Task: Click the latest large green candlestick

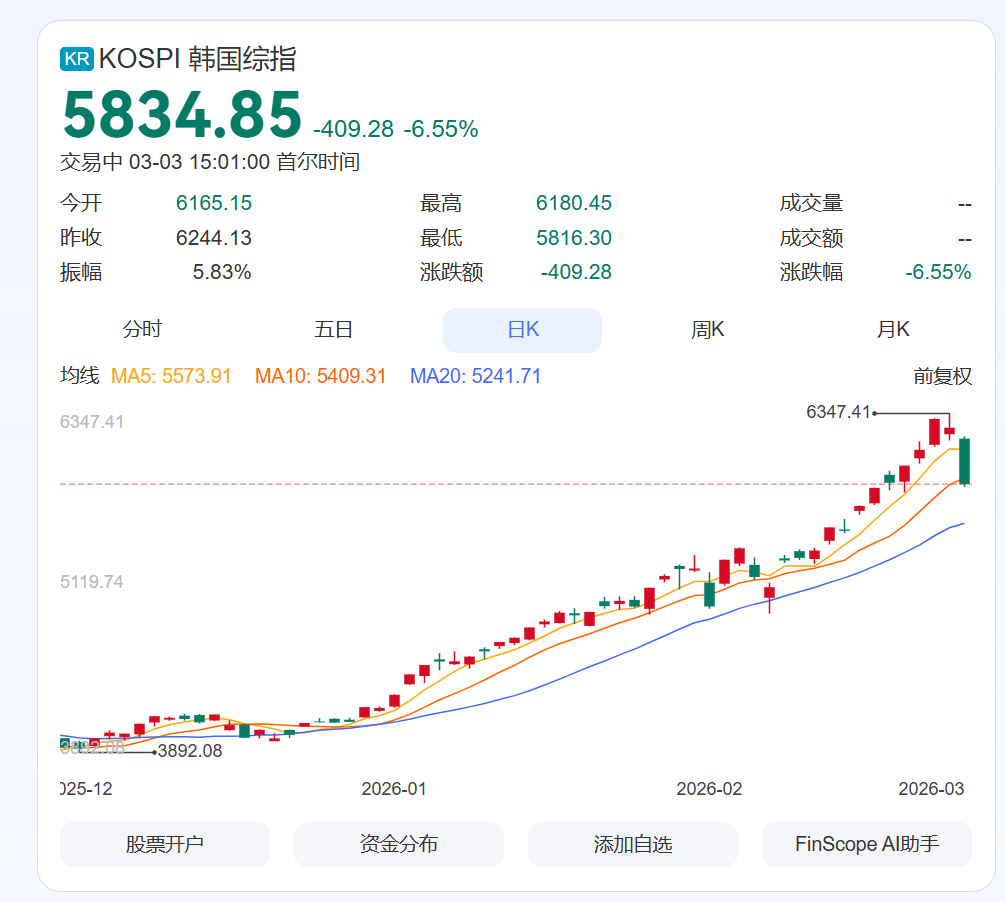Action: [x=965, y=461]
